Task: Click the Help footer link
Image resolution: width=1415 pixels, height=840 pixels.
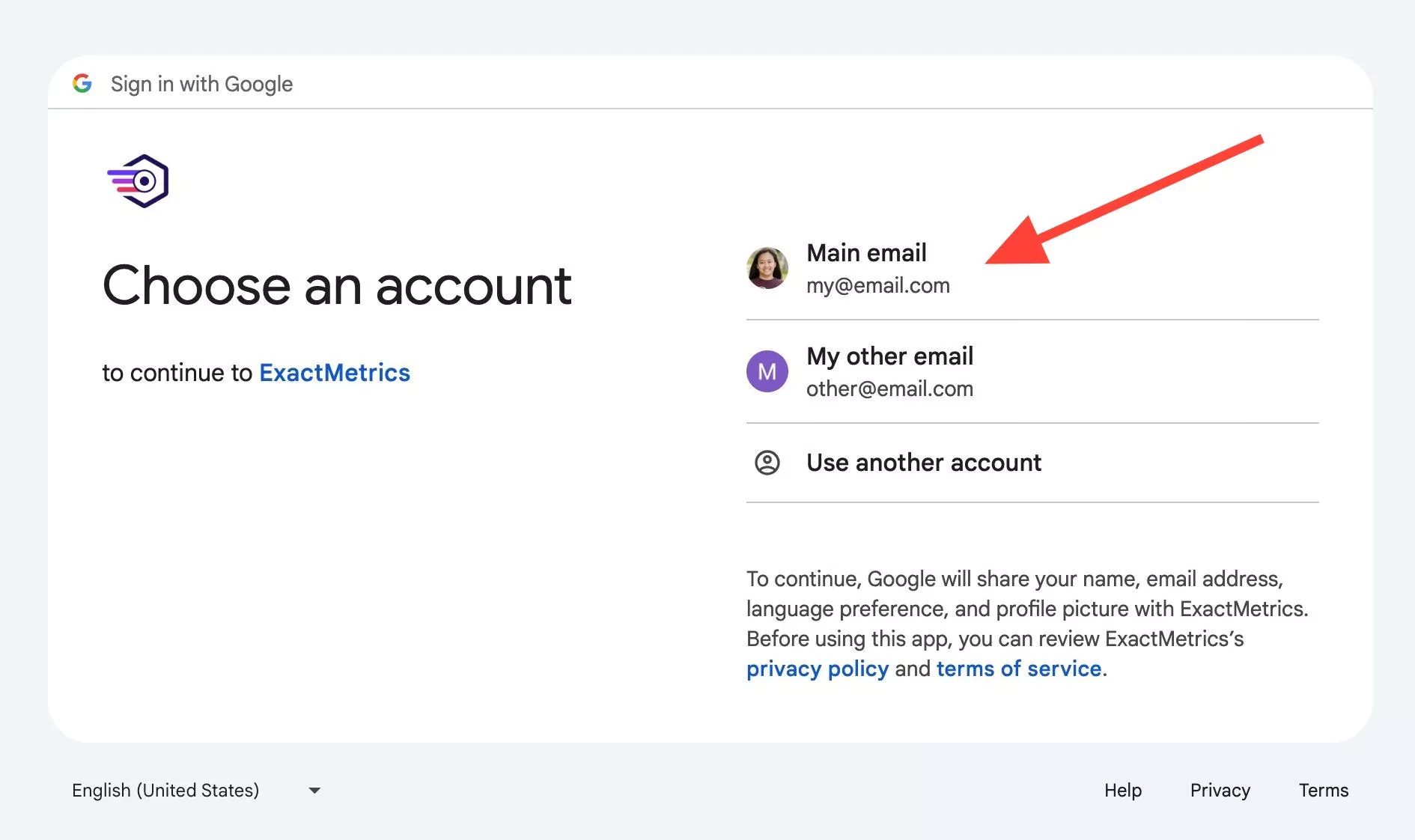Action: click(1123, 791)
